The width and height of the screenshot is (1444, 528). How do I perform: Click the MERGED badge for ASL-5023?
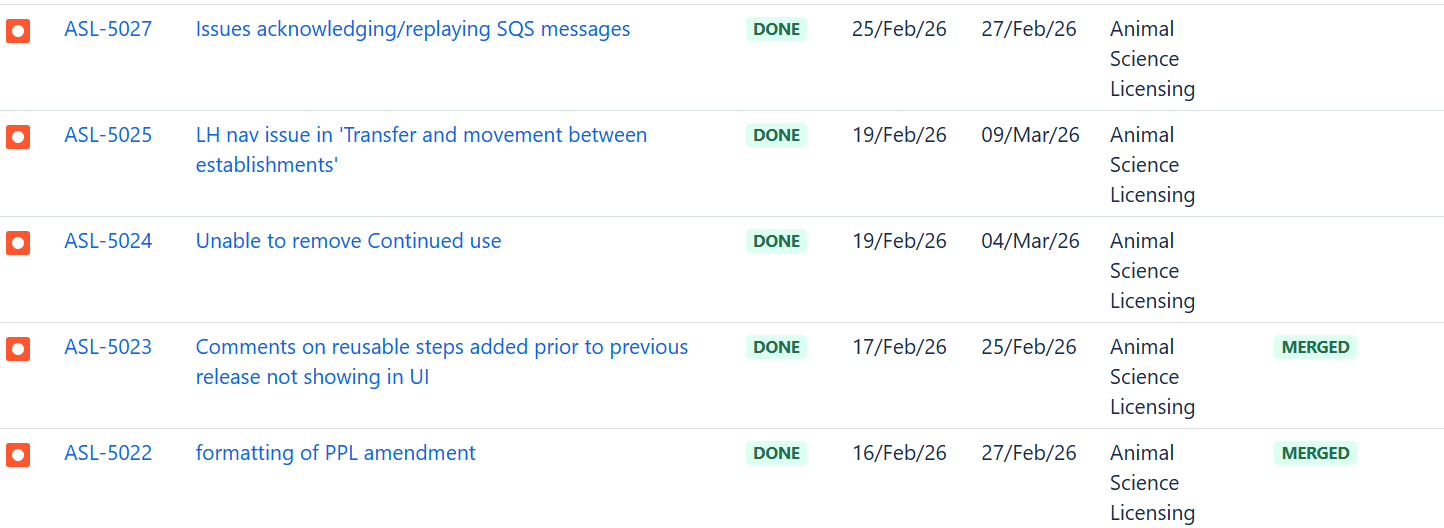[1315, 347]
